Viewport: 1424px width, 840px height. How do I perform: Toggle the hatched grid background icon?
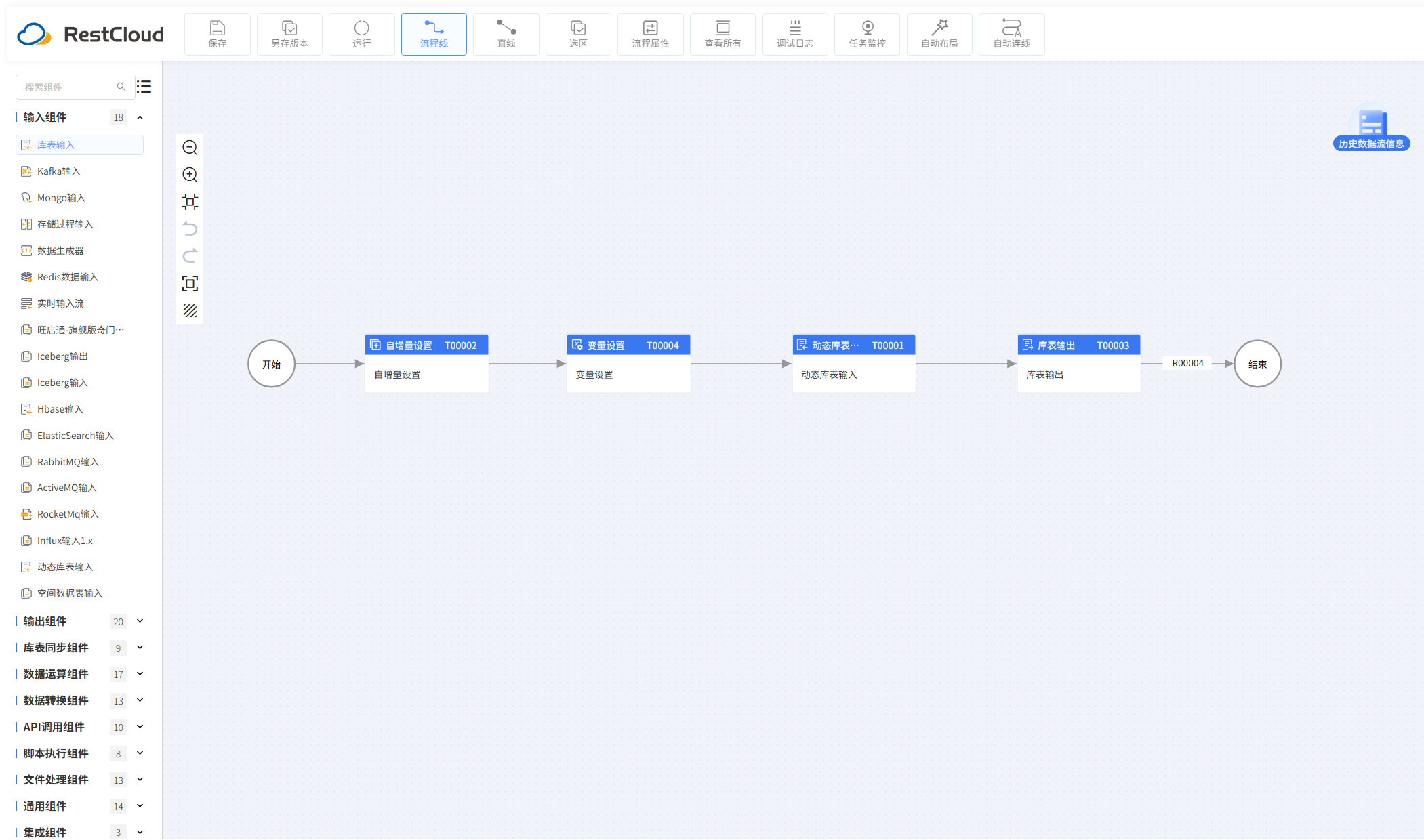tap(190, 310)
